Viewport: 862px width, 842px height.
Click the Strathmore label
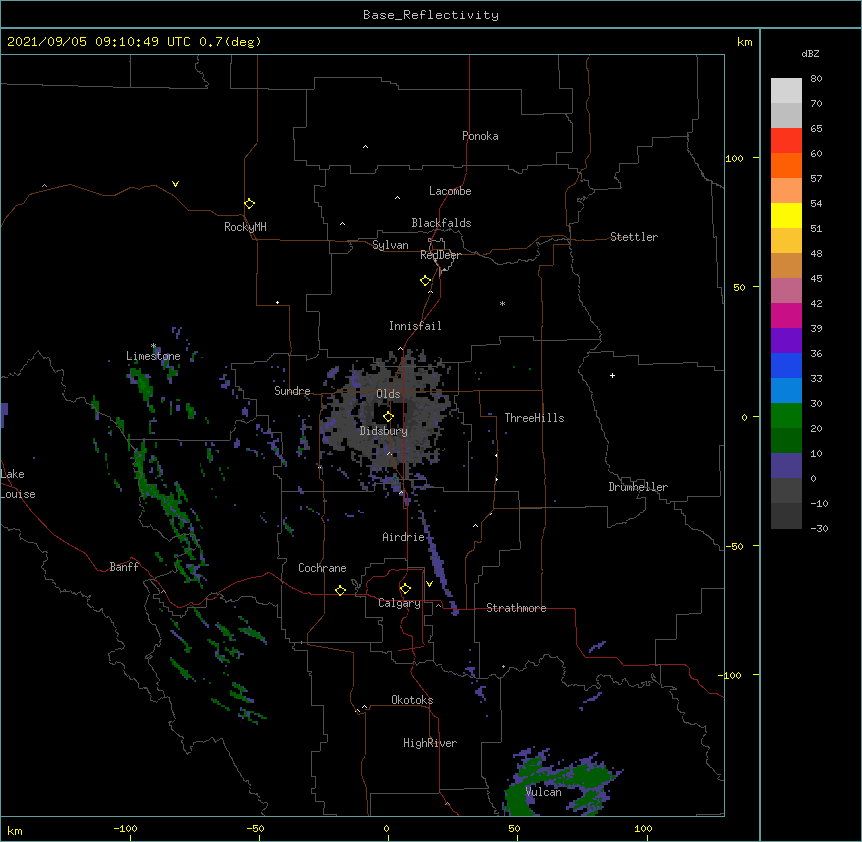[x=516, y=608]
